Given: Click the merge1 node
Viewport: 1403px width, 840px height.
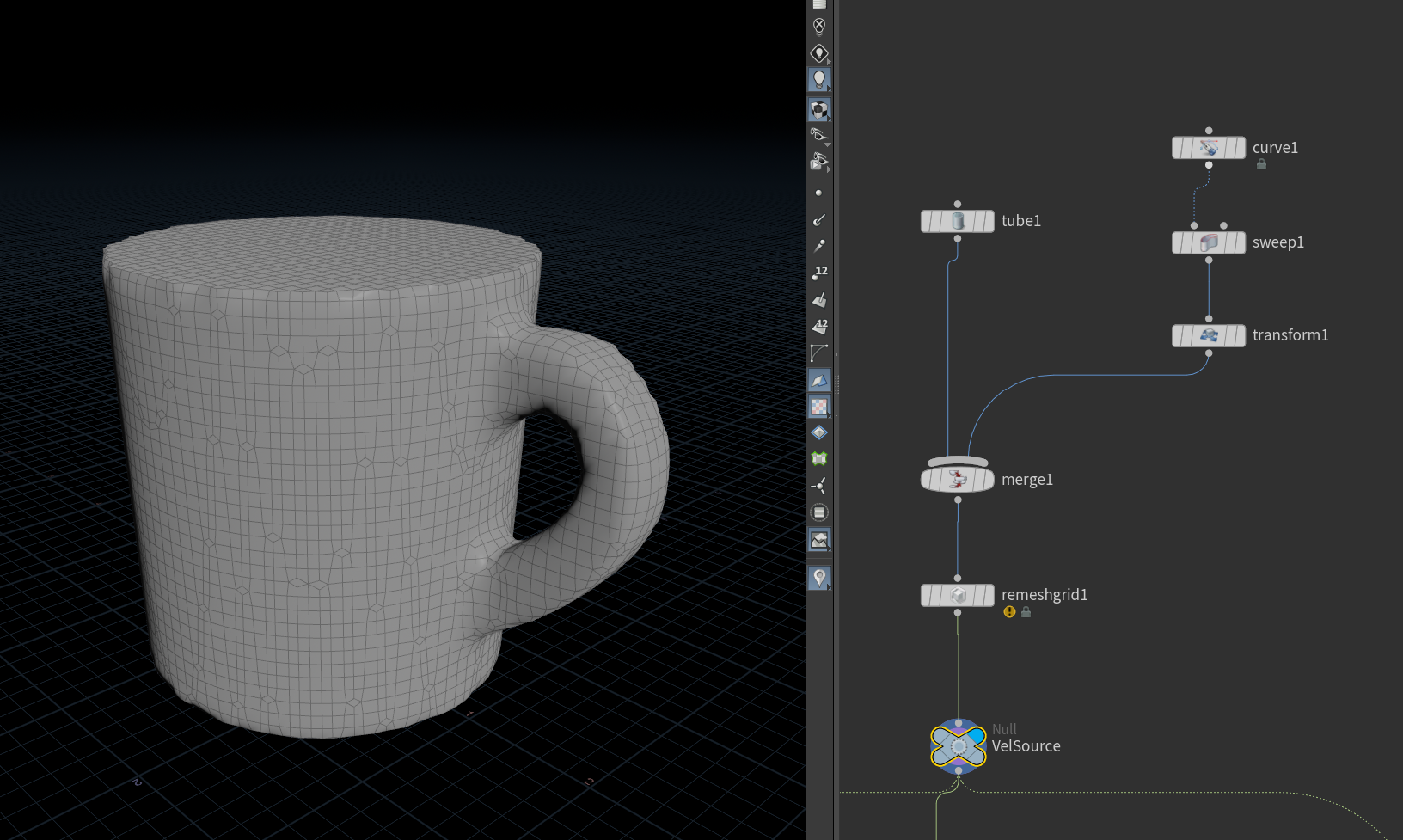Looking at the screenshot, I should [x=957, y=480].
